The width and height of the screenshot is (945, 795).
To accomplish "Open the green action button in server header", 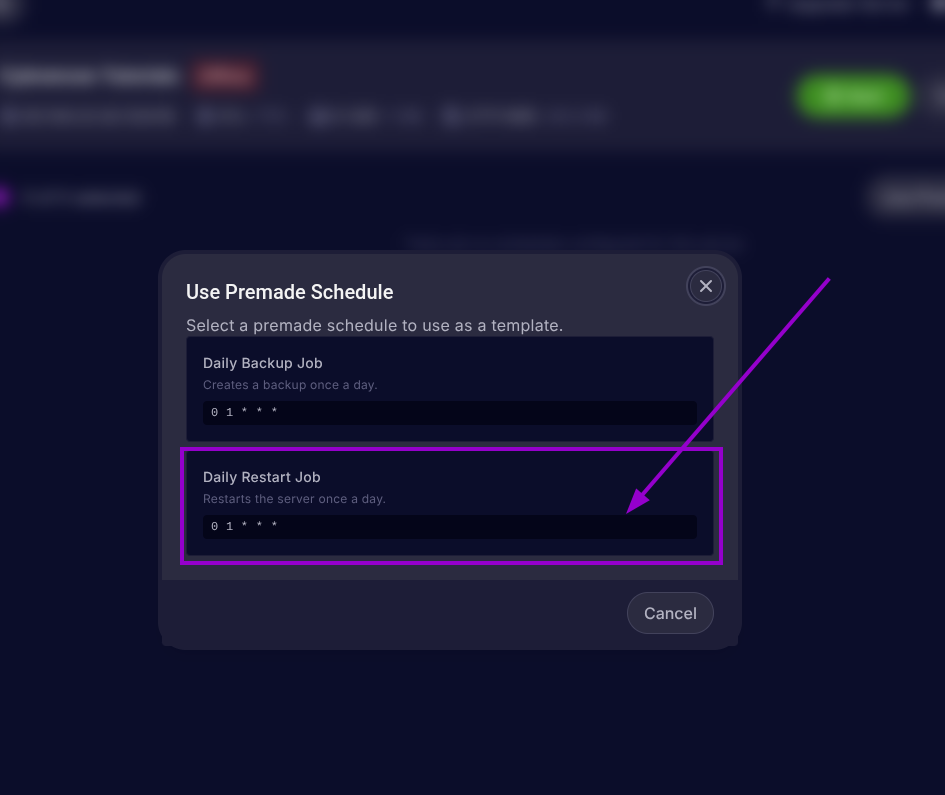I will point(851,96).
